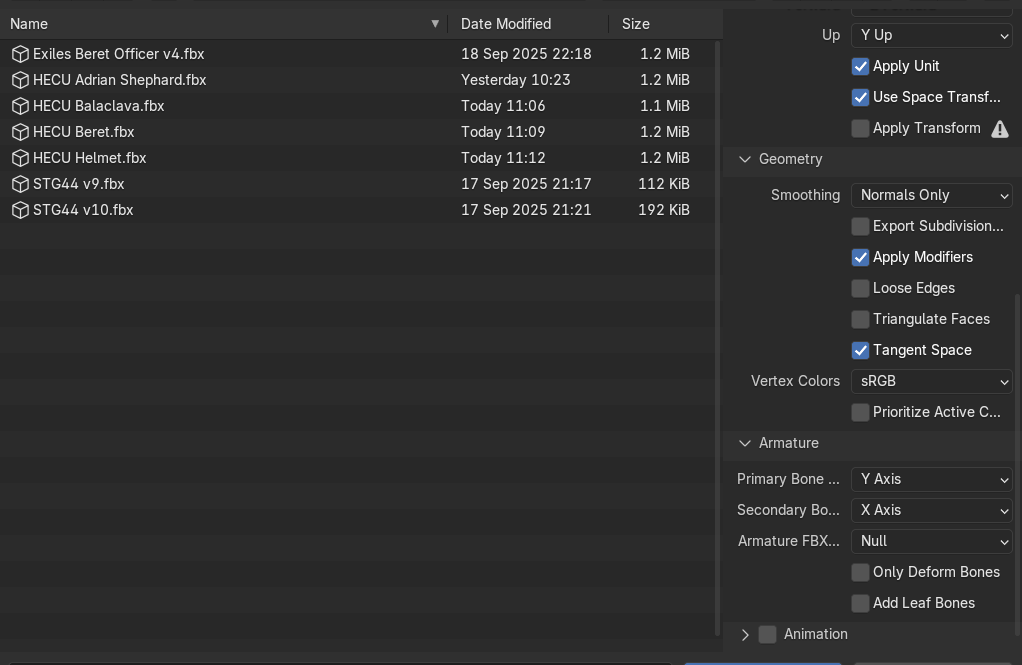Screen dimensions: 1022x665
Task: Sort files by Size column
Action: (665, 24)
